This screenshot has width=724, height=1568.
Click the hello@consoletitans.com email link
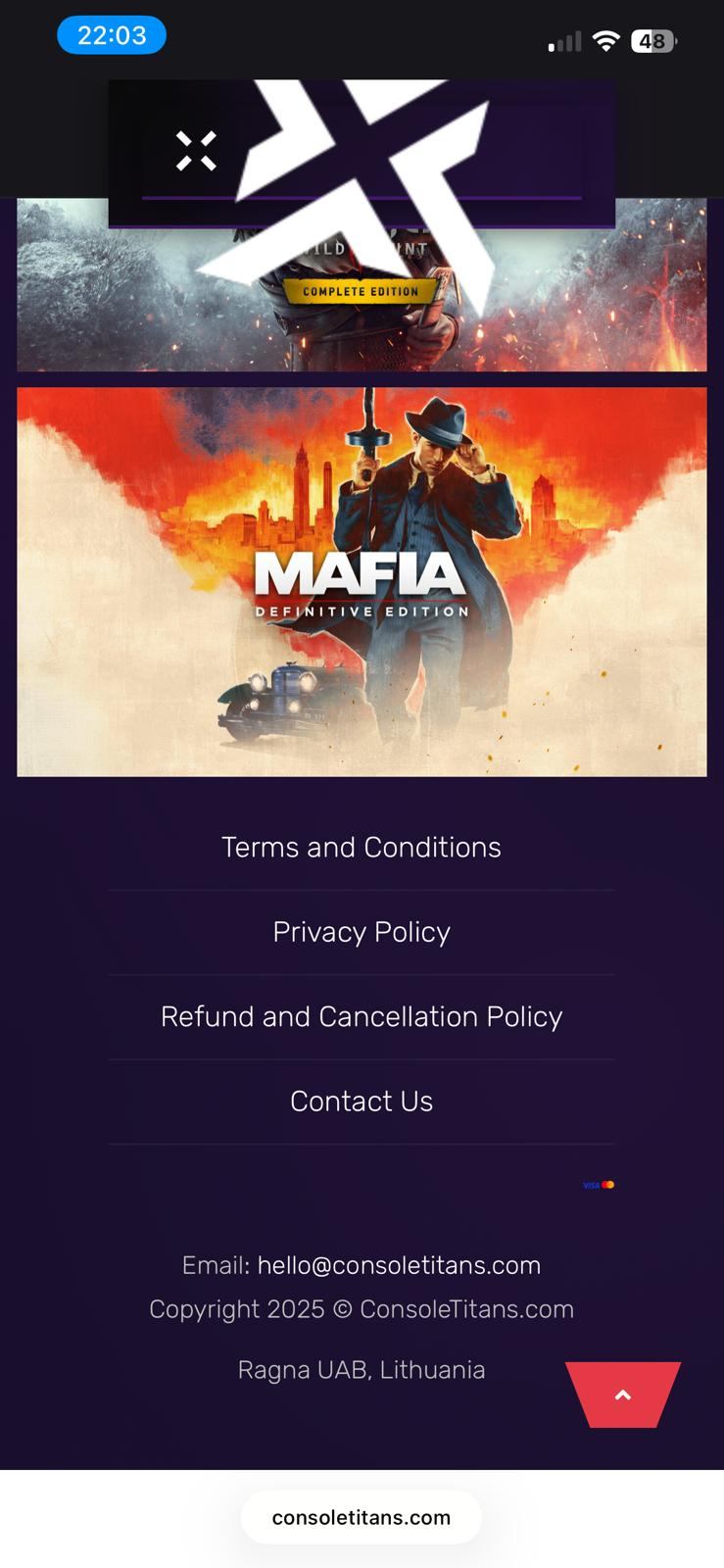399,1265
